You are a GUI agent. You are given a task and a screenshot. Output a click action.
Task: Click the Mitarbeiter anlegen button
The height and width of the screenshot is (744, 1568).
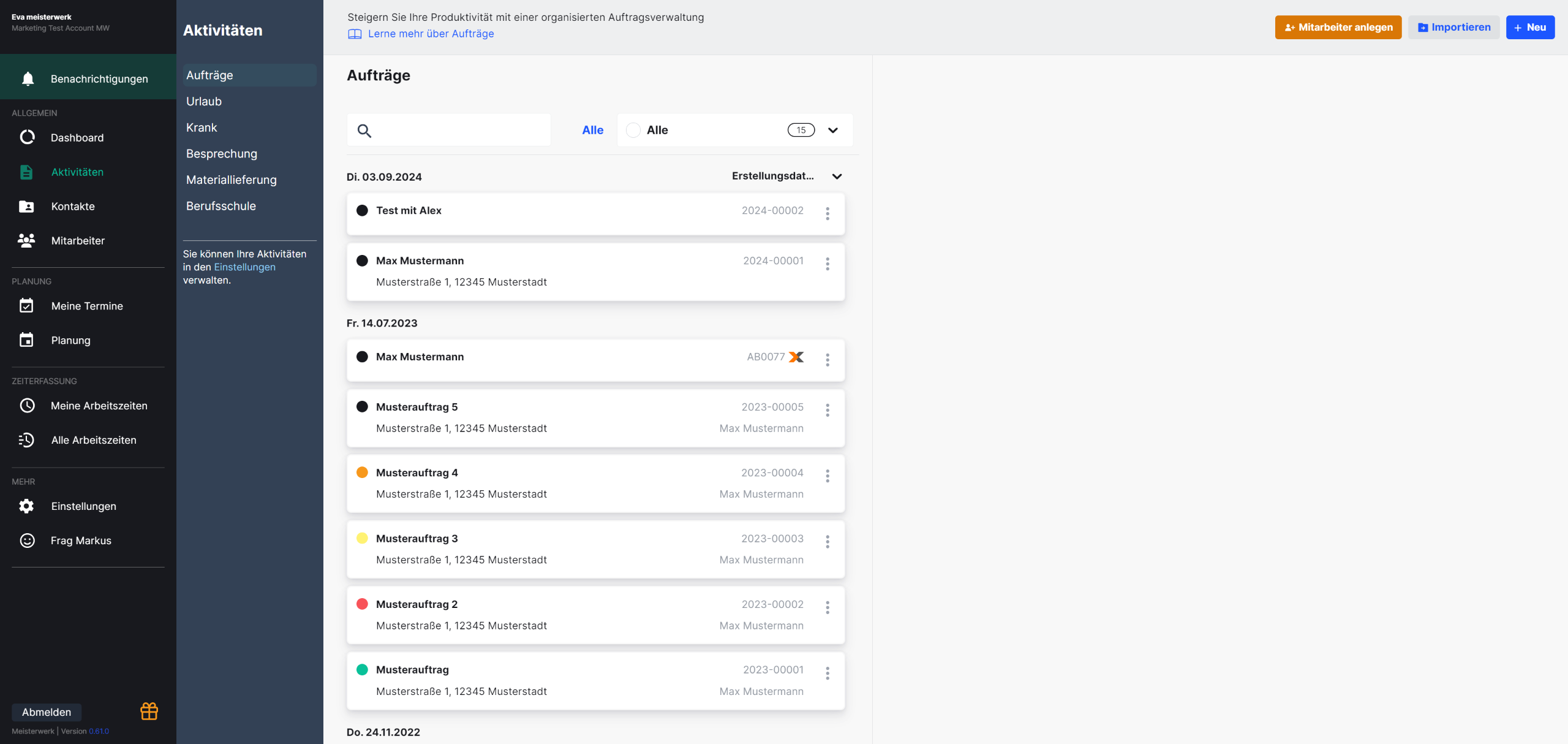pos(1338,28)
